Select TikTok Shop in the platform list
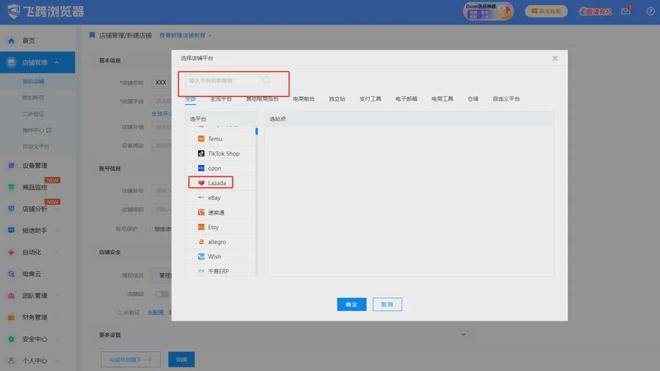The image size is (660, 371). tap(221, 153)
